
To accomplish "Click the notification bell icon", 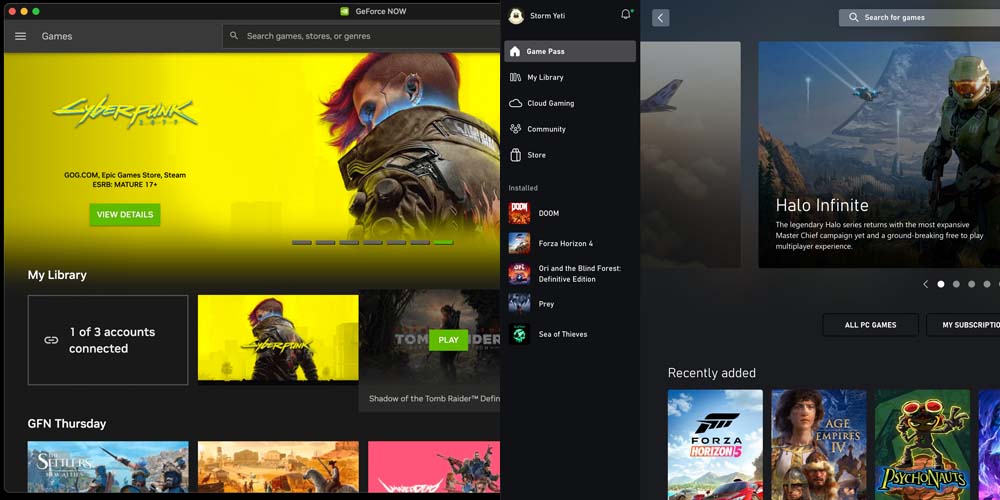I will click(626, 15).
